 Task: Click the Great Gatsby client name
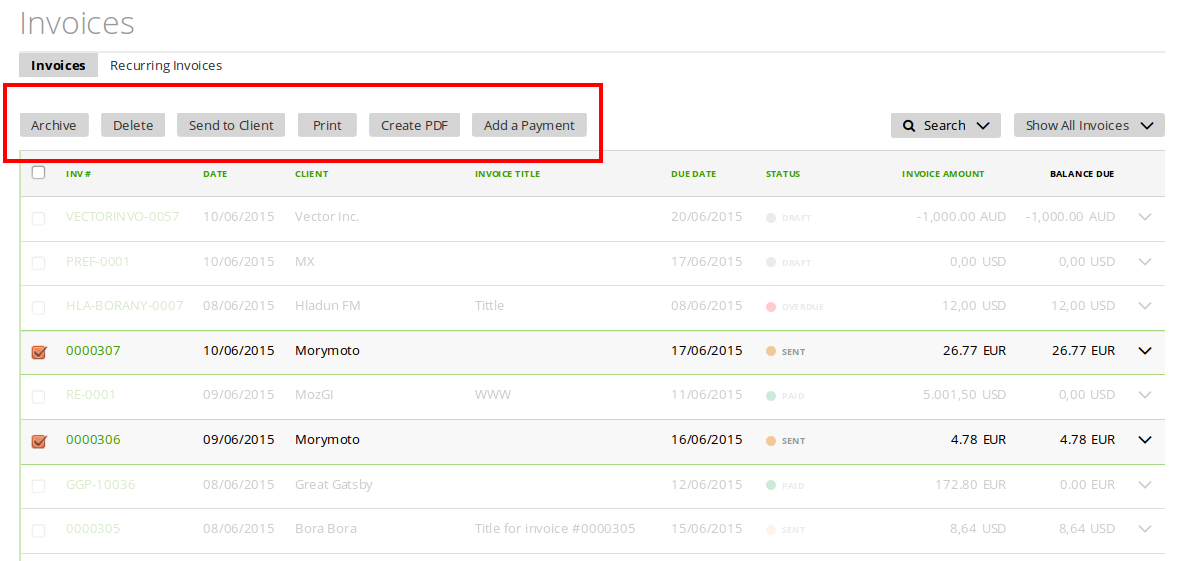pyautogui.click(x=333, y=484)
